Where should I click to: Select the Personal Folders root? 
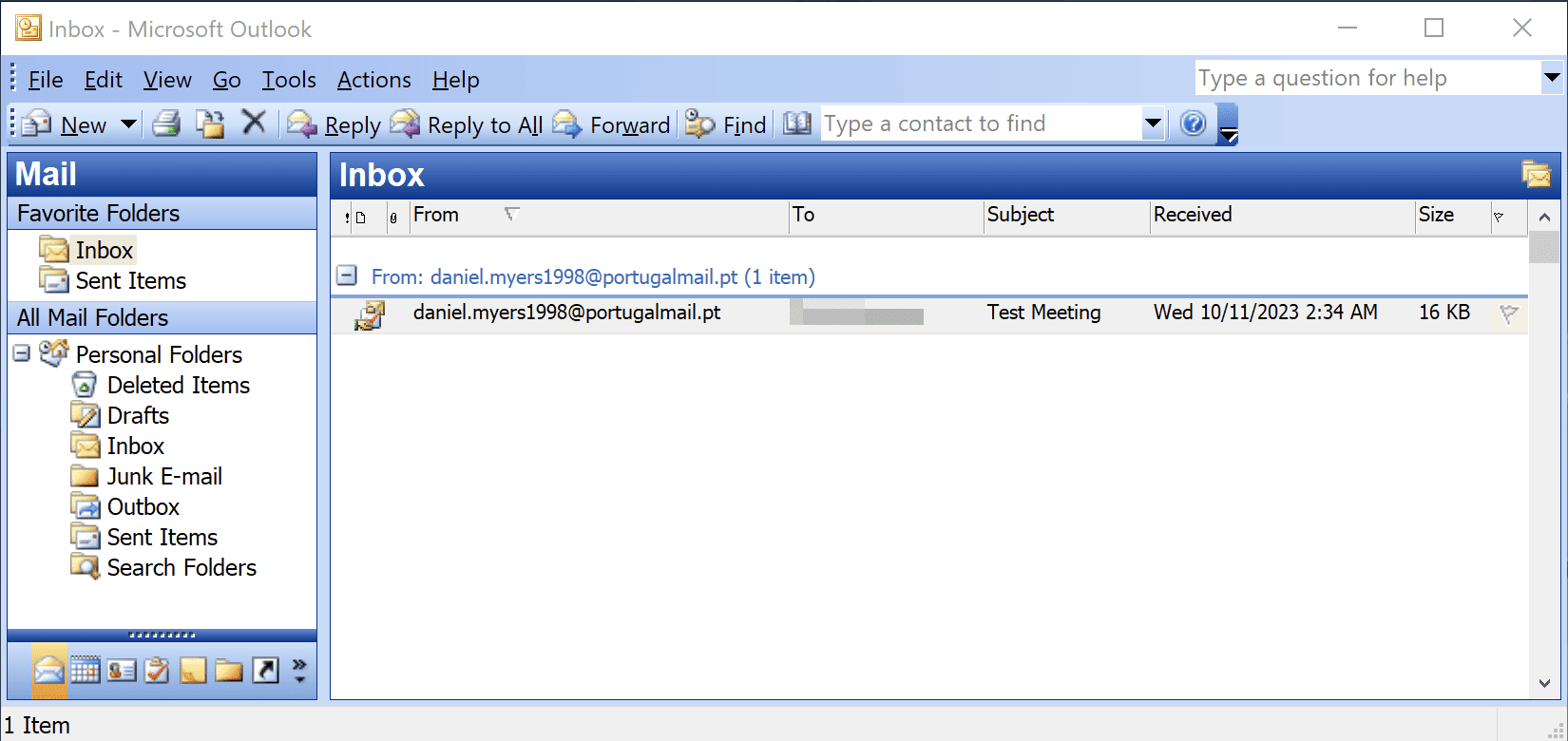click(x=141, y=354)
